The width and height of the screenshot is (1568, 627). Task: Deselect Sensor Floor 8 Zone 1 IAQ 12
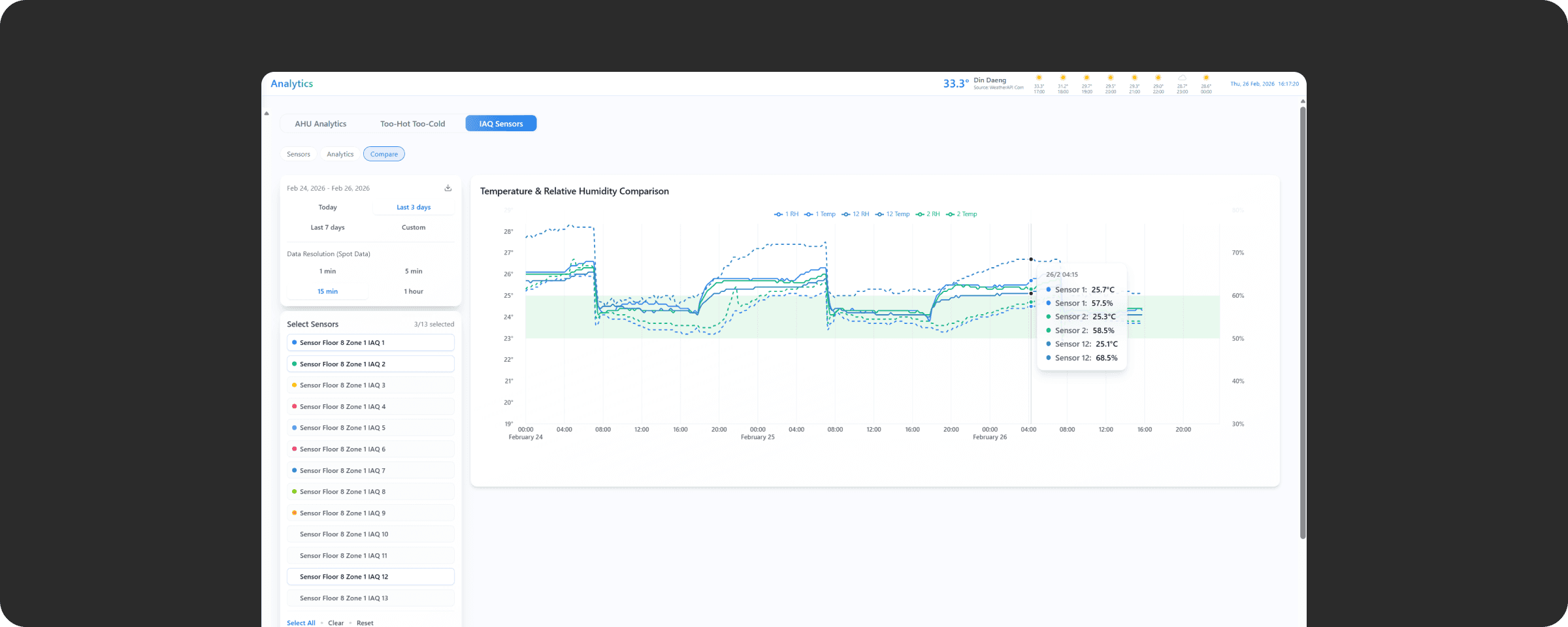(x=370, y=577)
